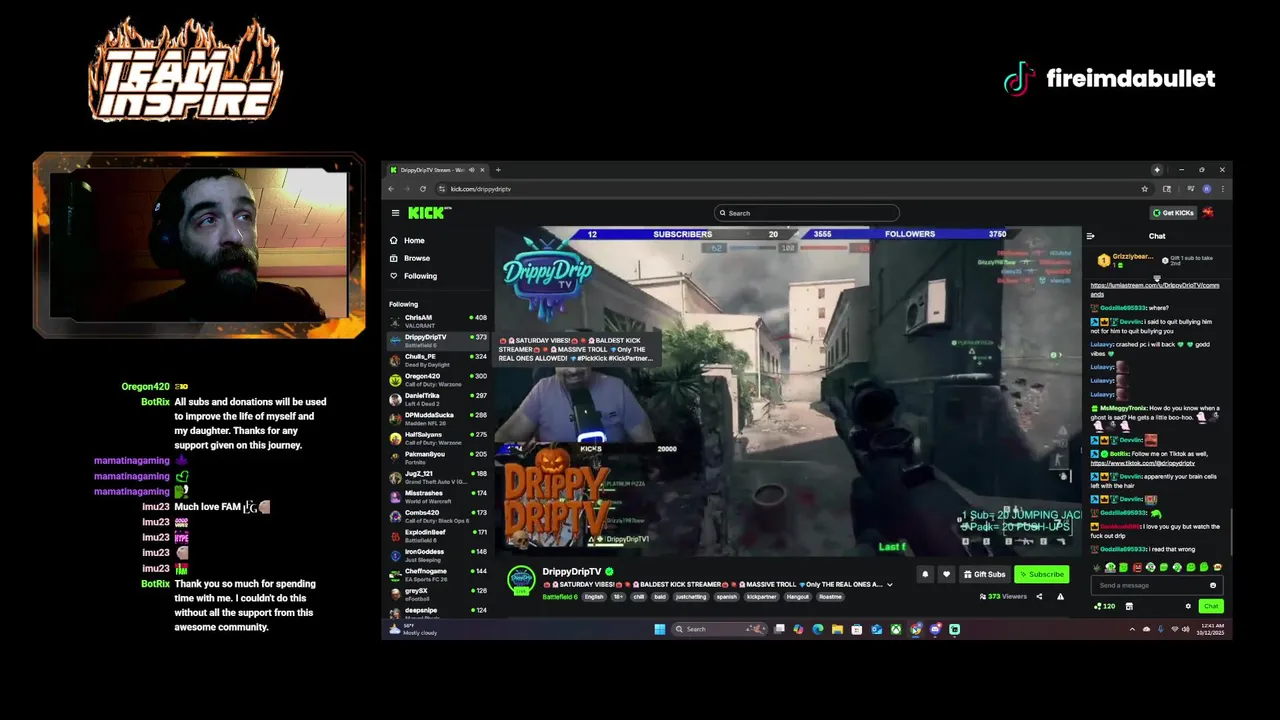The width and height of the screenshot is (1280, 720).
Task: Open Oregon420 channel in sidebar
Action: coord(438,379)
